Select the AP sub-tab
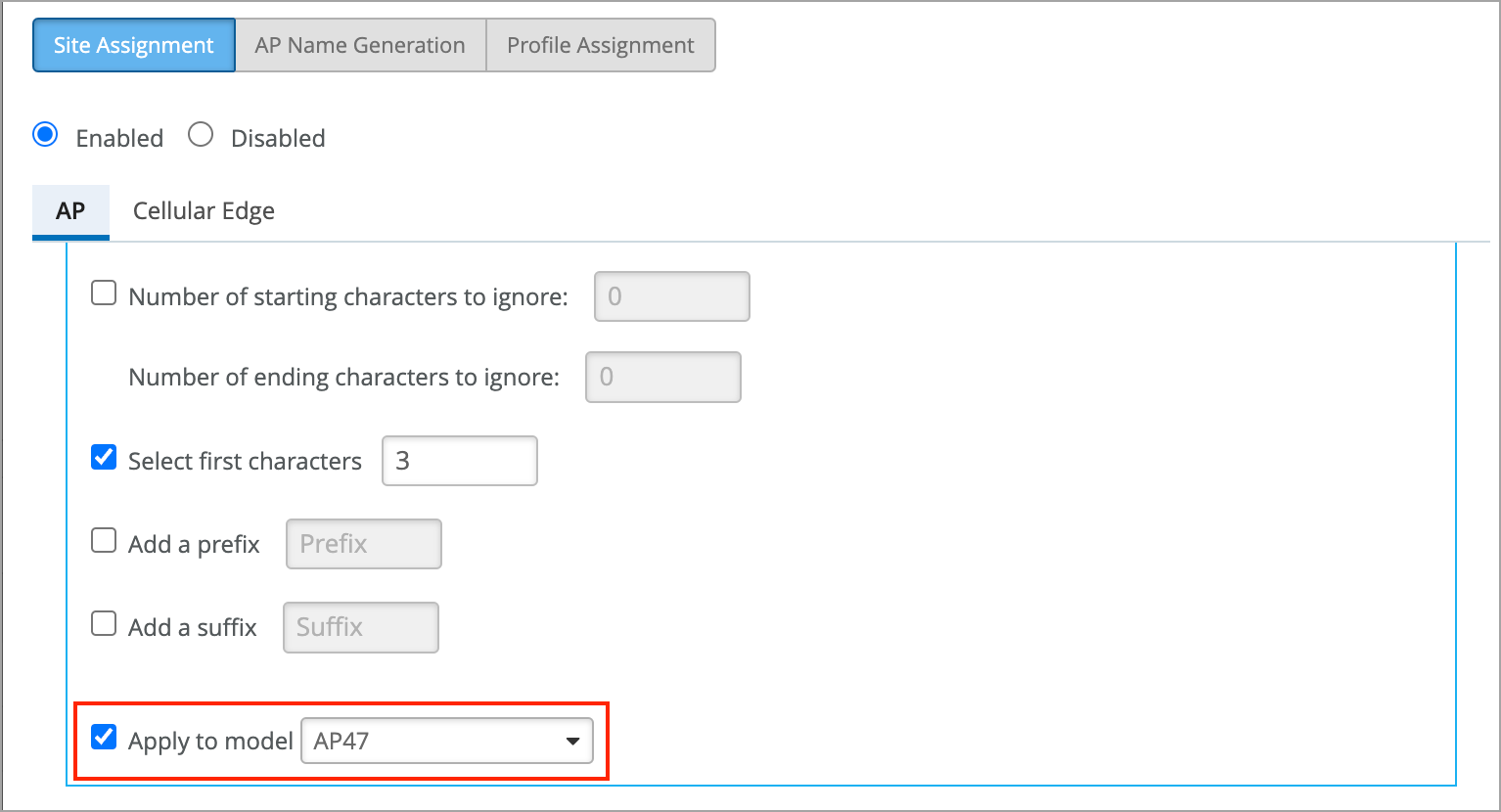 [x=70, y=211]
